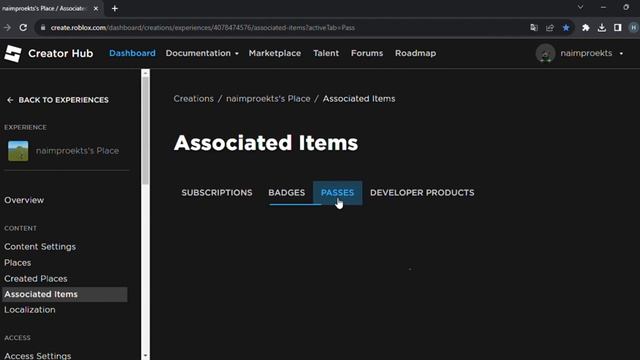
Task: Open the Forums nav item
Action: [367, 53]
